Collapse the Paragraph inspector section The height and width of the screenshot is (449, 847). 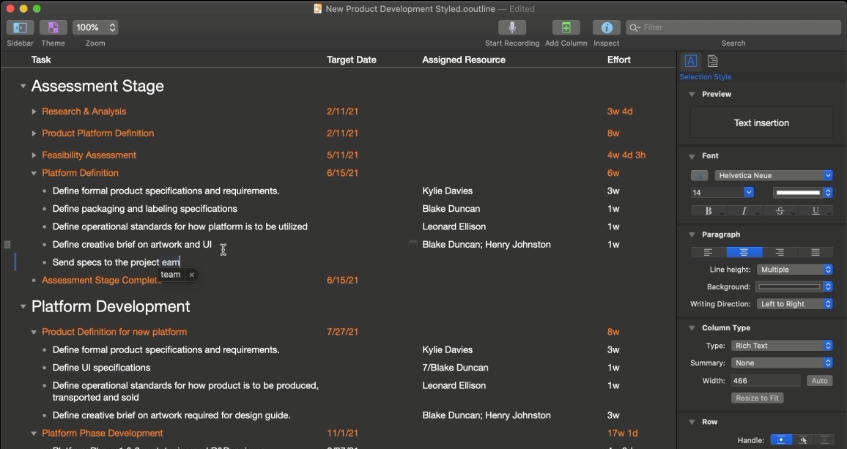pyautogui.click(x=692, y=234)
